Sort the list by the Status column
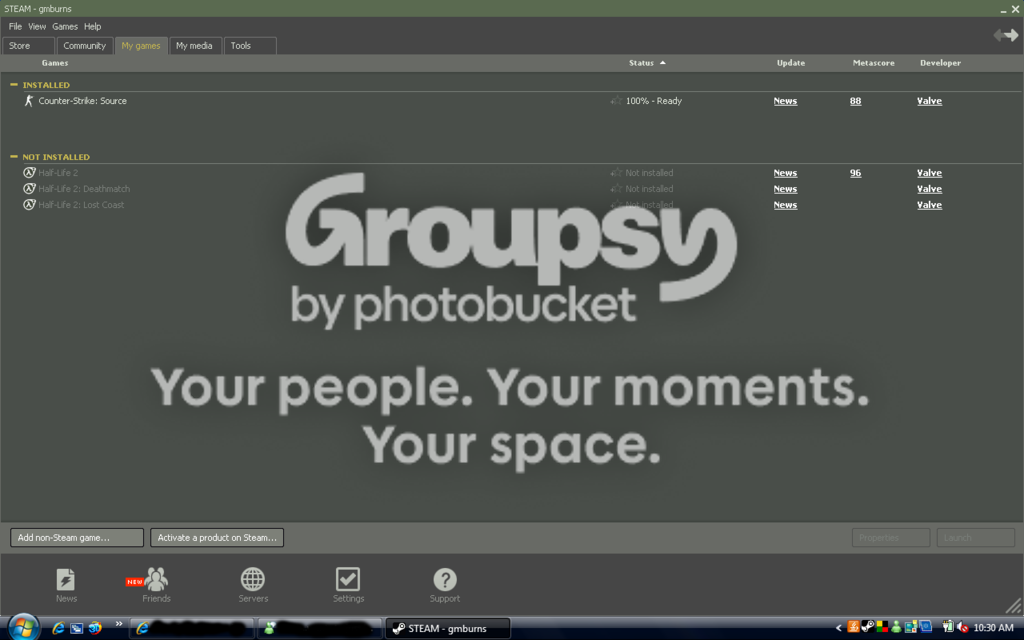The height and width of the screenshot is (640, 1024). click(647, 63)
